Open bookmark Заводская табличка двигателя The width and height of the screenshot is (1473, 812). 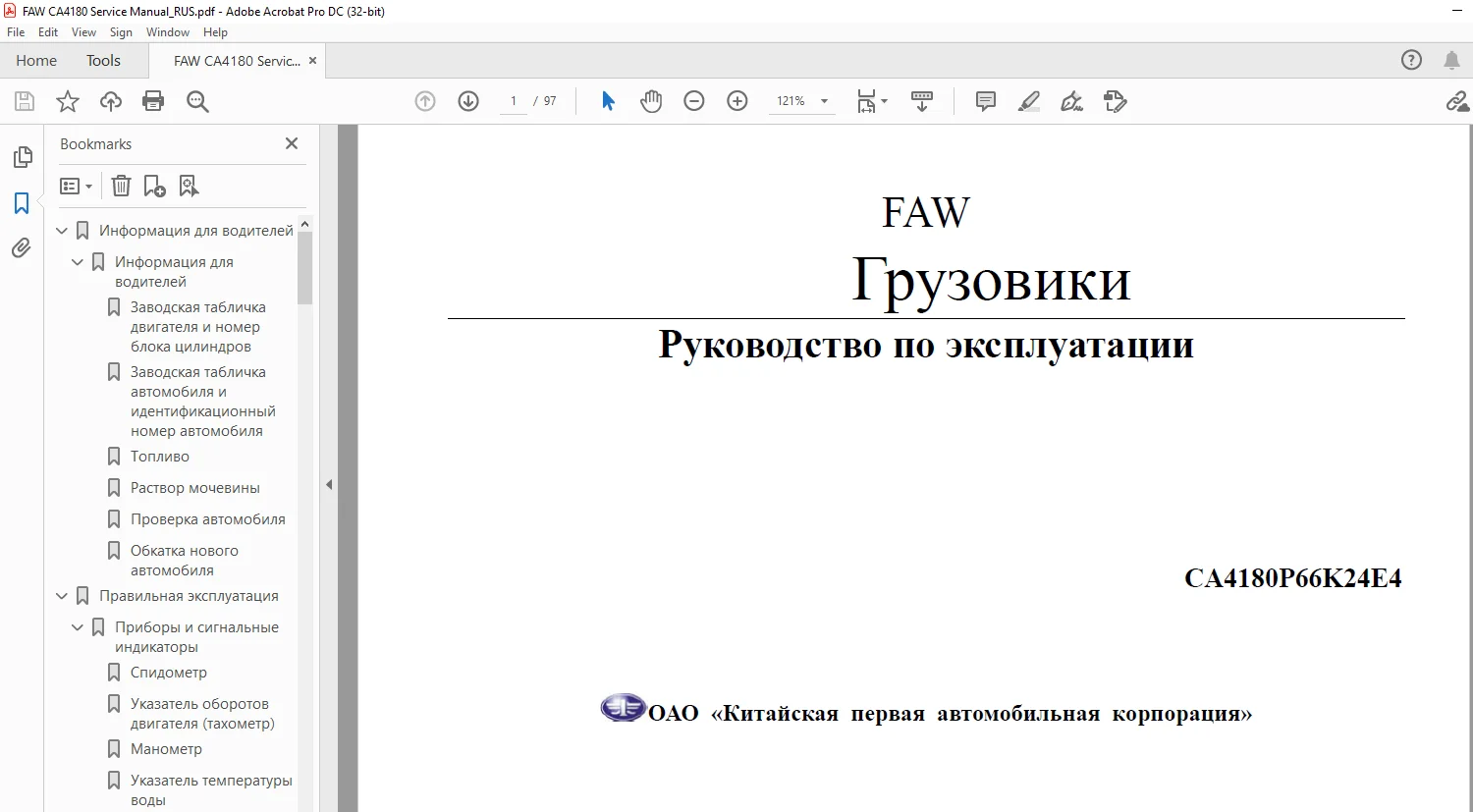pyautogui.click(x=198, y=327)
